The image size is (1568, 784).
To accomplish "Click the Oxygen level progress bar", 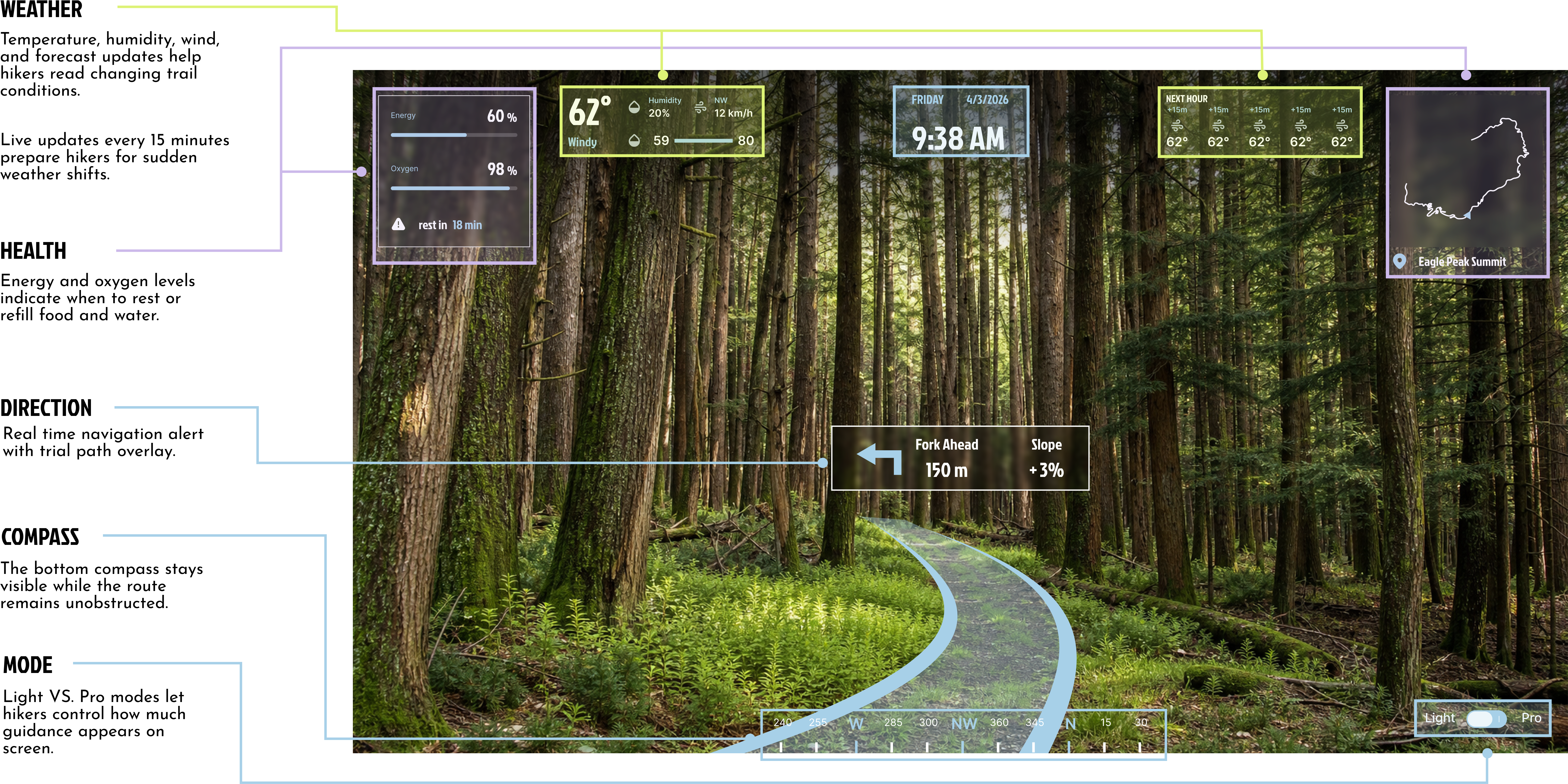I will click(x=454, y=189).
